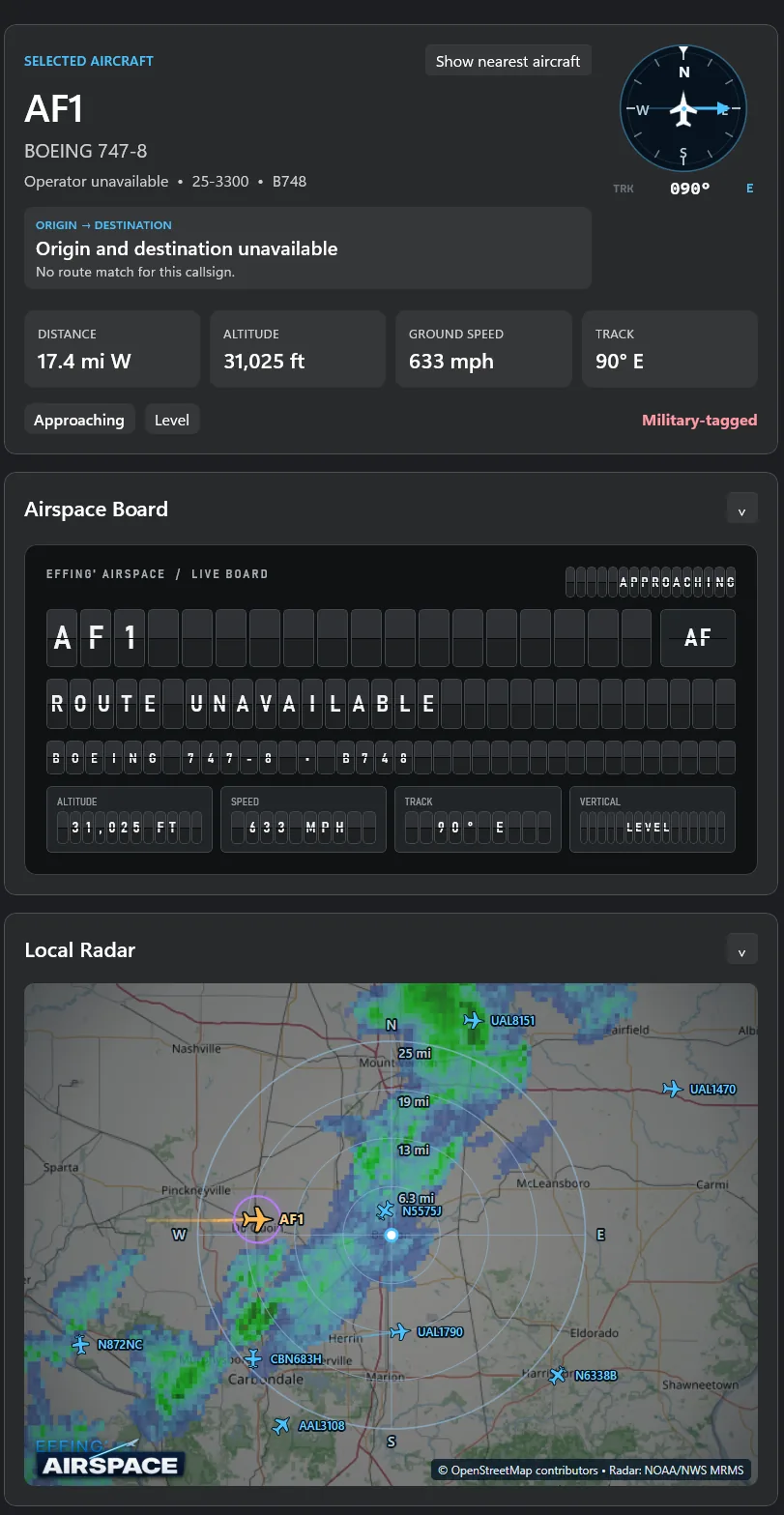The image size is (784, 1515).
Task: Select the CBN683H aircraft icon
Action: click(253, 1358)
